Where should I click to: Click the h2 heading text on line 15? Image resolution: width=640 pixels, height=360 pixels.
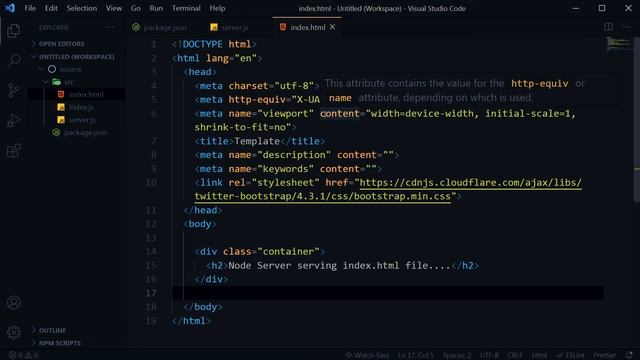[339, 266]
